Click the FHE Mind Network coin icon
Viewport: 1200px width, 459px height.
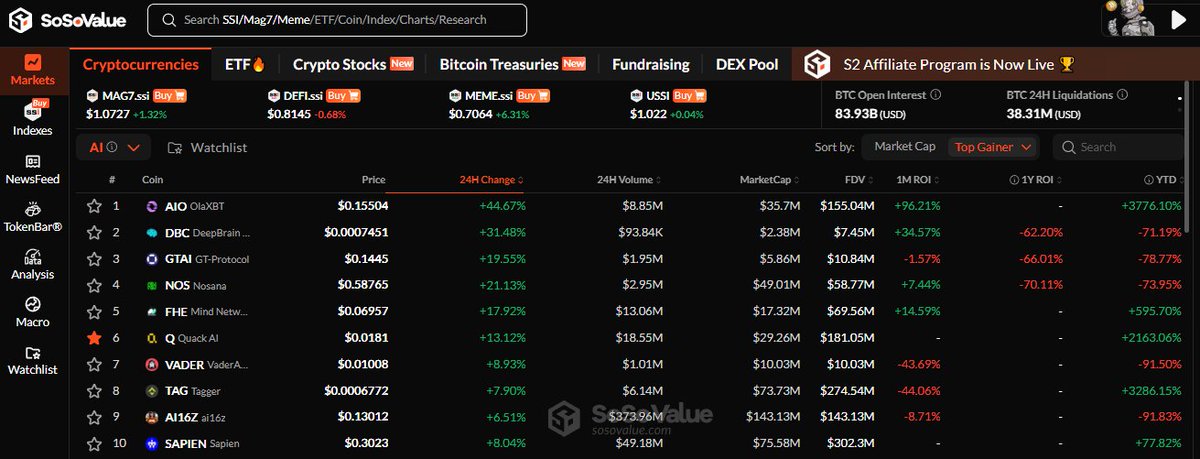(152, 311)
